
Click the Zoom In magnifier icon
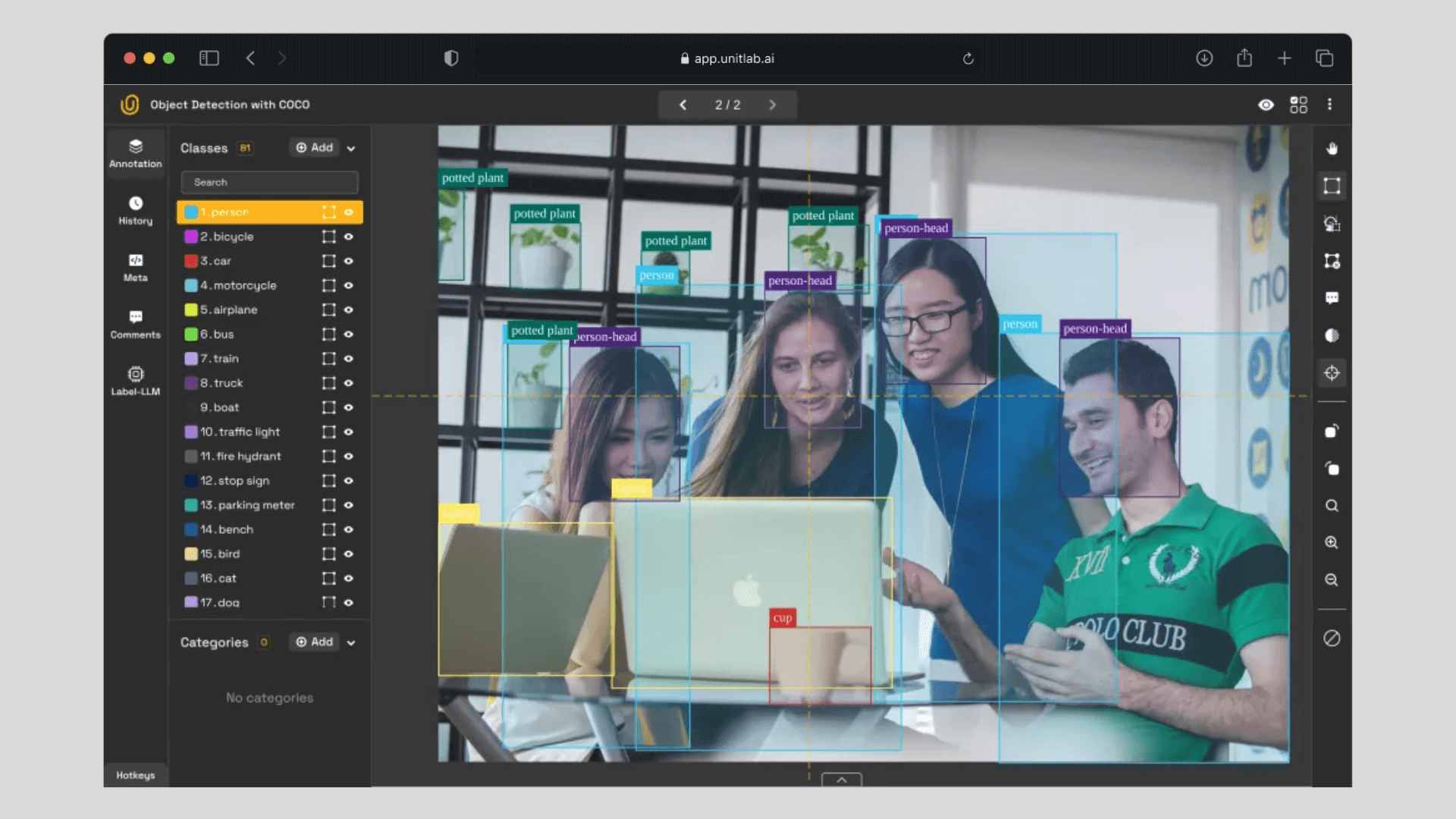1332,543
